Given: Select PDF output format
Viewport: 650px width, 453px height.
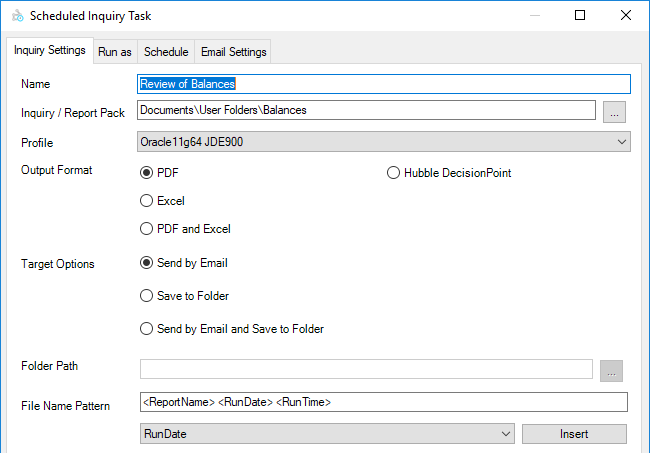Looking at the screenshot, I should (147, 173).
